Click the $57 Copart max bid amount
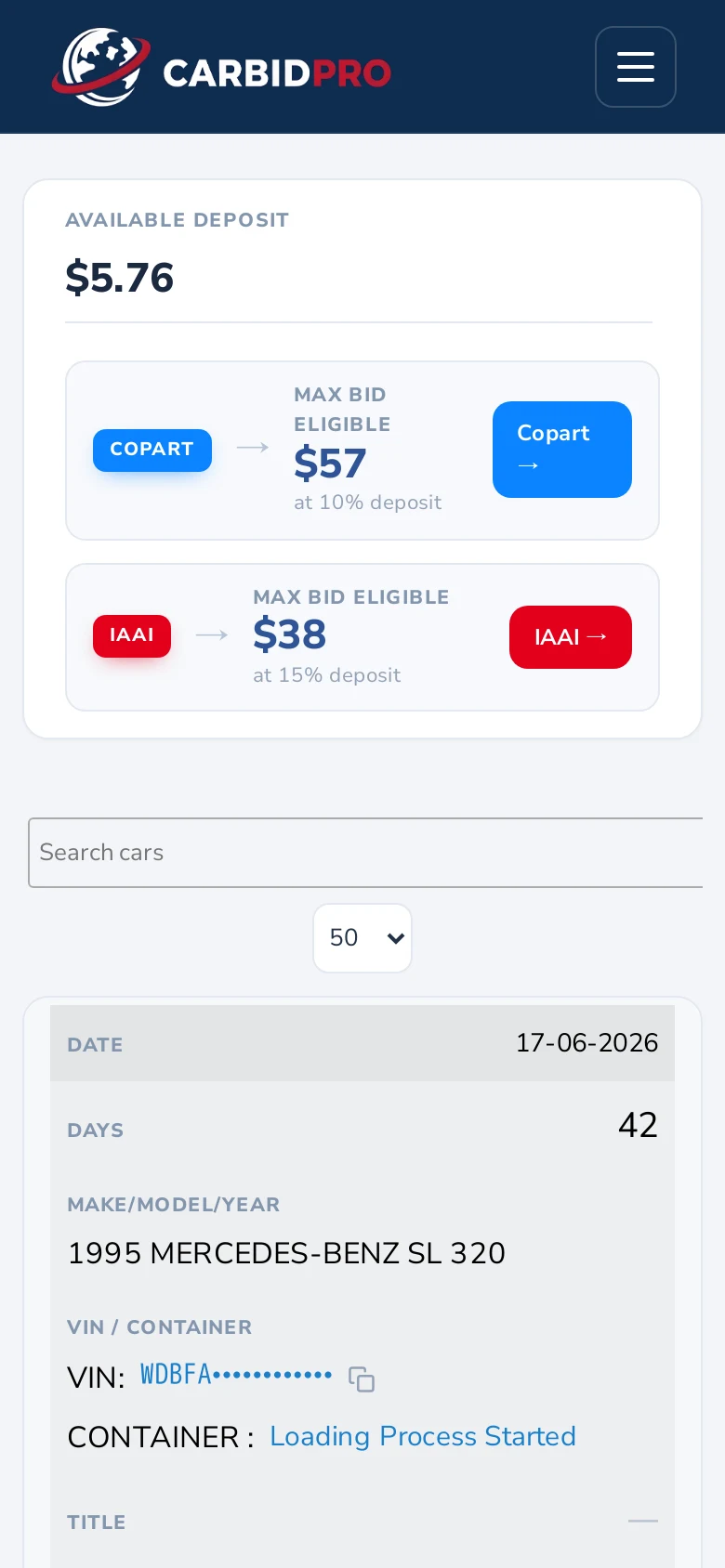Image resolution: width=725 pixels, height=1568 pixels. [x=330, y=464]
